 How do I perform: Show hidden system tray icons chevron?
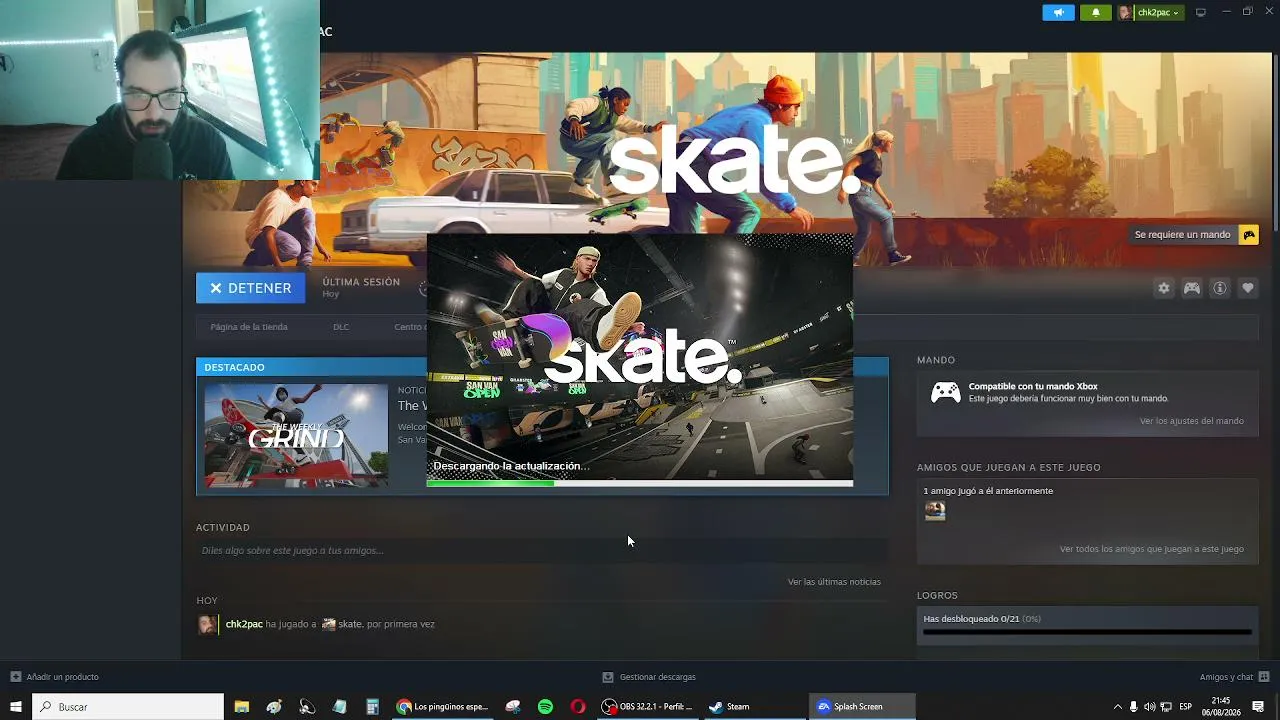pos(1117,707)
